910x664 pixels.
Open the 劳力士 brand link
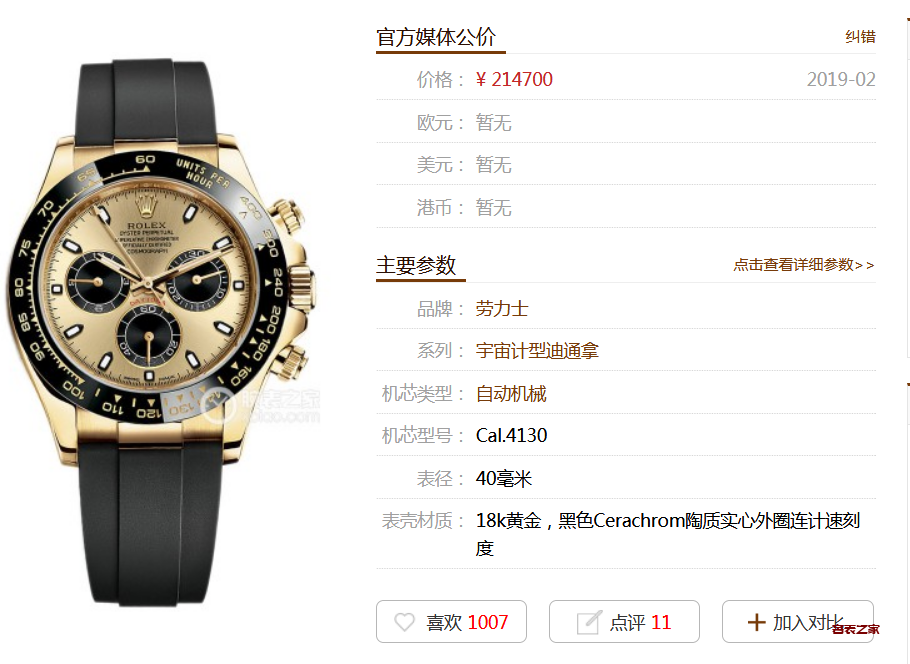(501, 309)
